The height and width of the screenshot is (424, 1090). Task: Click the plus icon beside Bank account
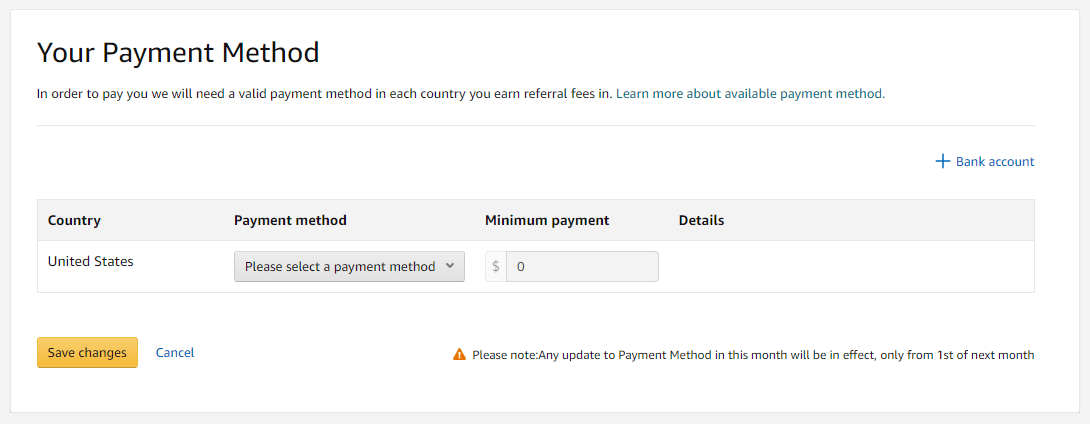tap(943, 161)
